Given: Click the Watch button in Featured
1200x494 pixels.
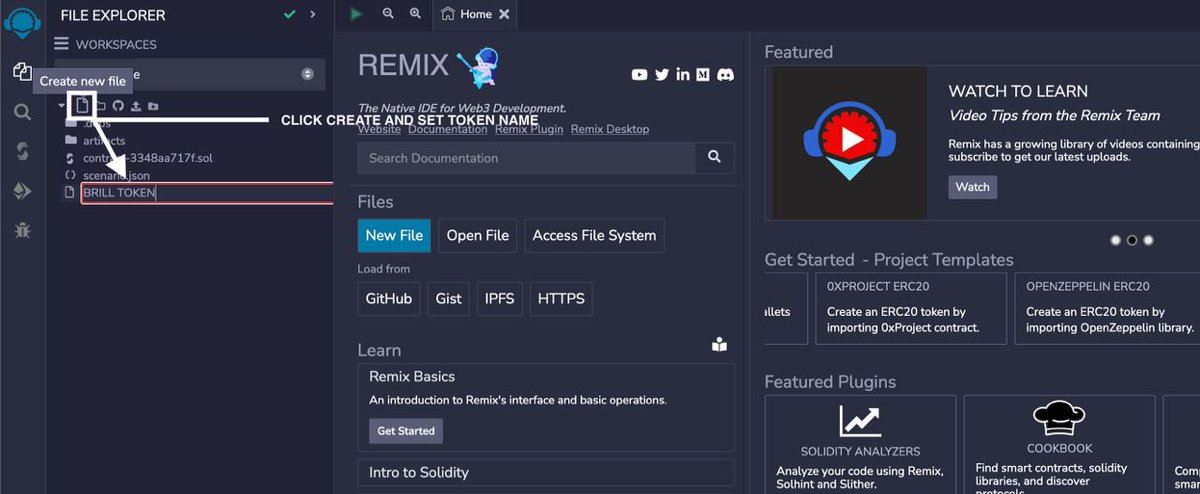Looking at the screenshot, I should (x=972, y=187).
